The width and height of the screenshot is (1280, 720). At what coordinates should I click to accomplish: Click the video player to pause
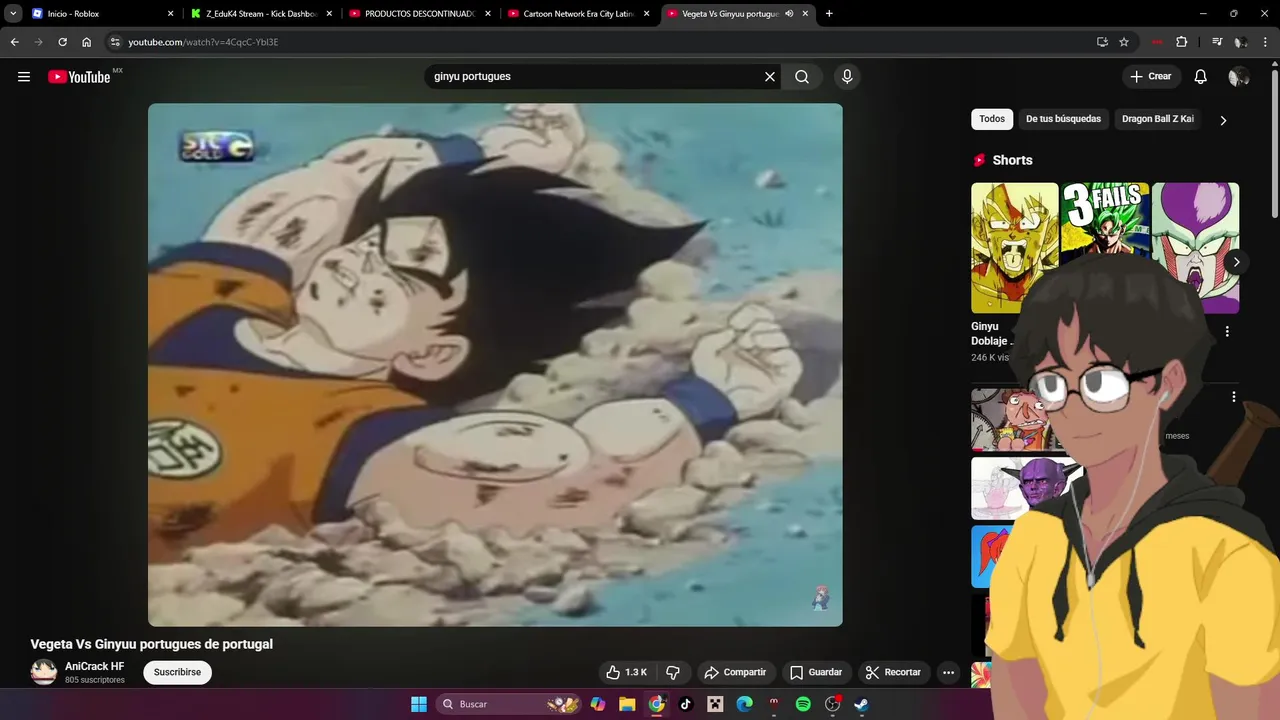[495, 365]
